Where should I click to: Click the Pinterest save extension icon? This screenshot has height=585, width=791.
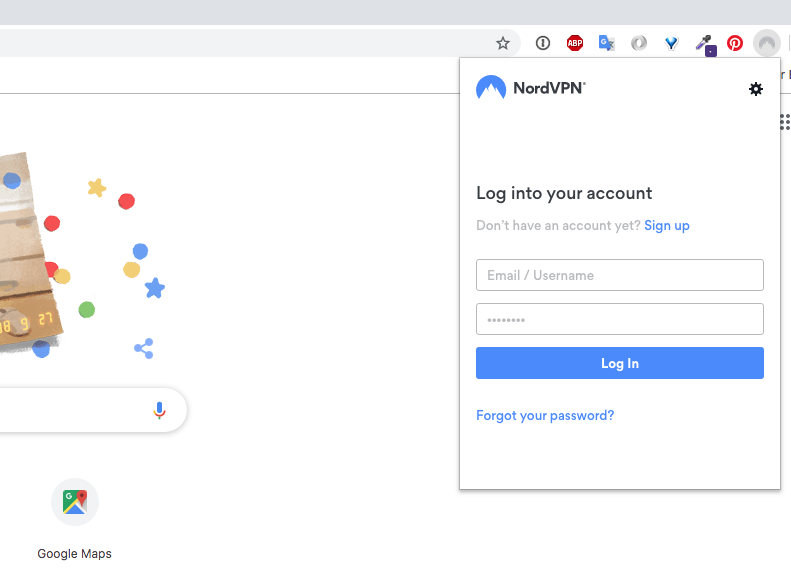[735, 43]
